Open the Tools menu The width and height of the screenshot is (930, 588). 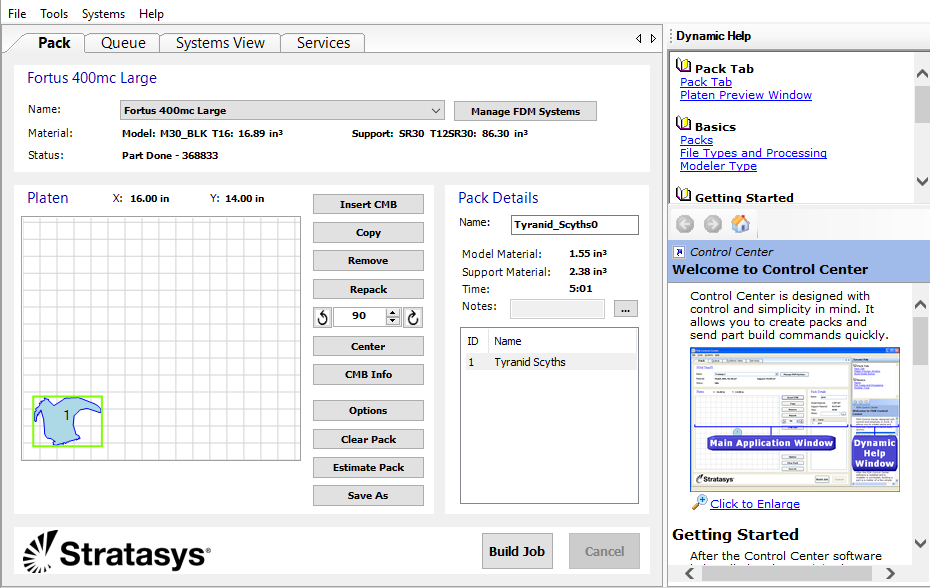[x=54, y=14]
